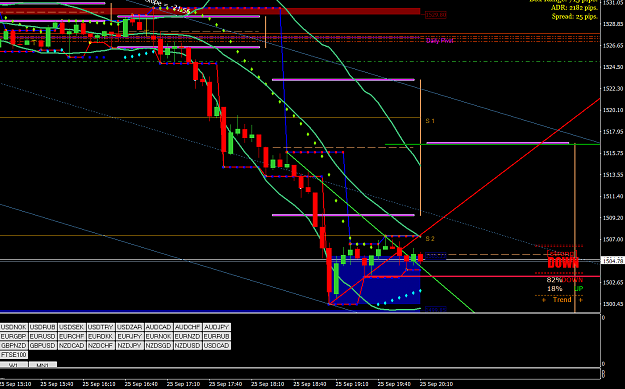
Task: Select the EURDKK symbol button
Action: tap(101, 336)
